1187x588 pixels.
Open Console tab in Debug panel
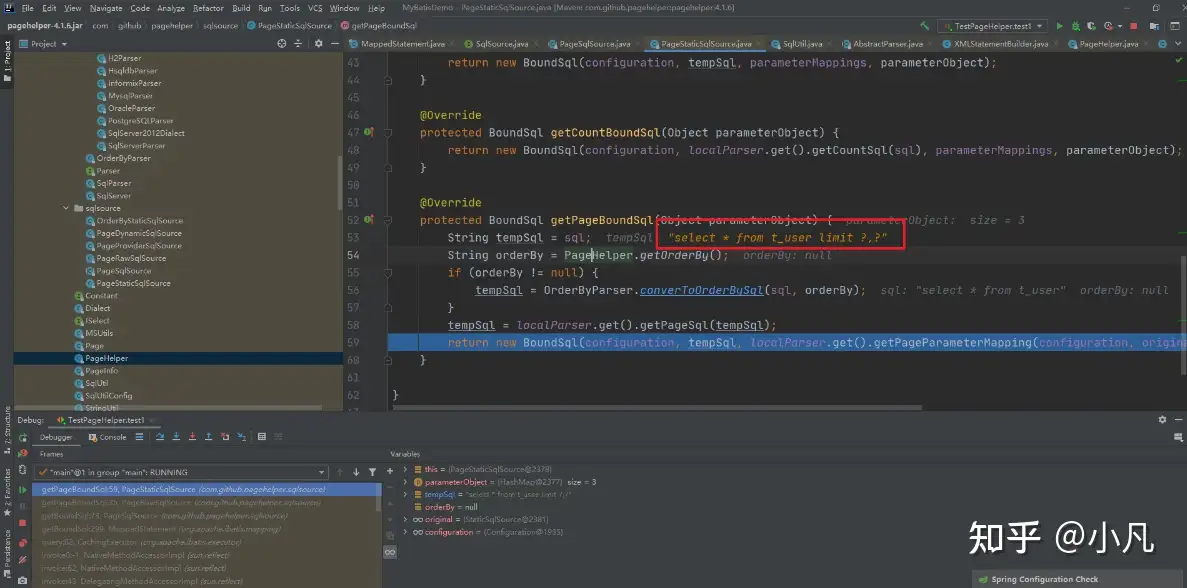(107, 437)
